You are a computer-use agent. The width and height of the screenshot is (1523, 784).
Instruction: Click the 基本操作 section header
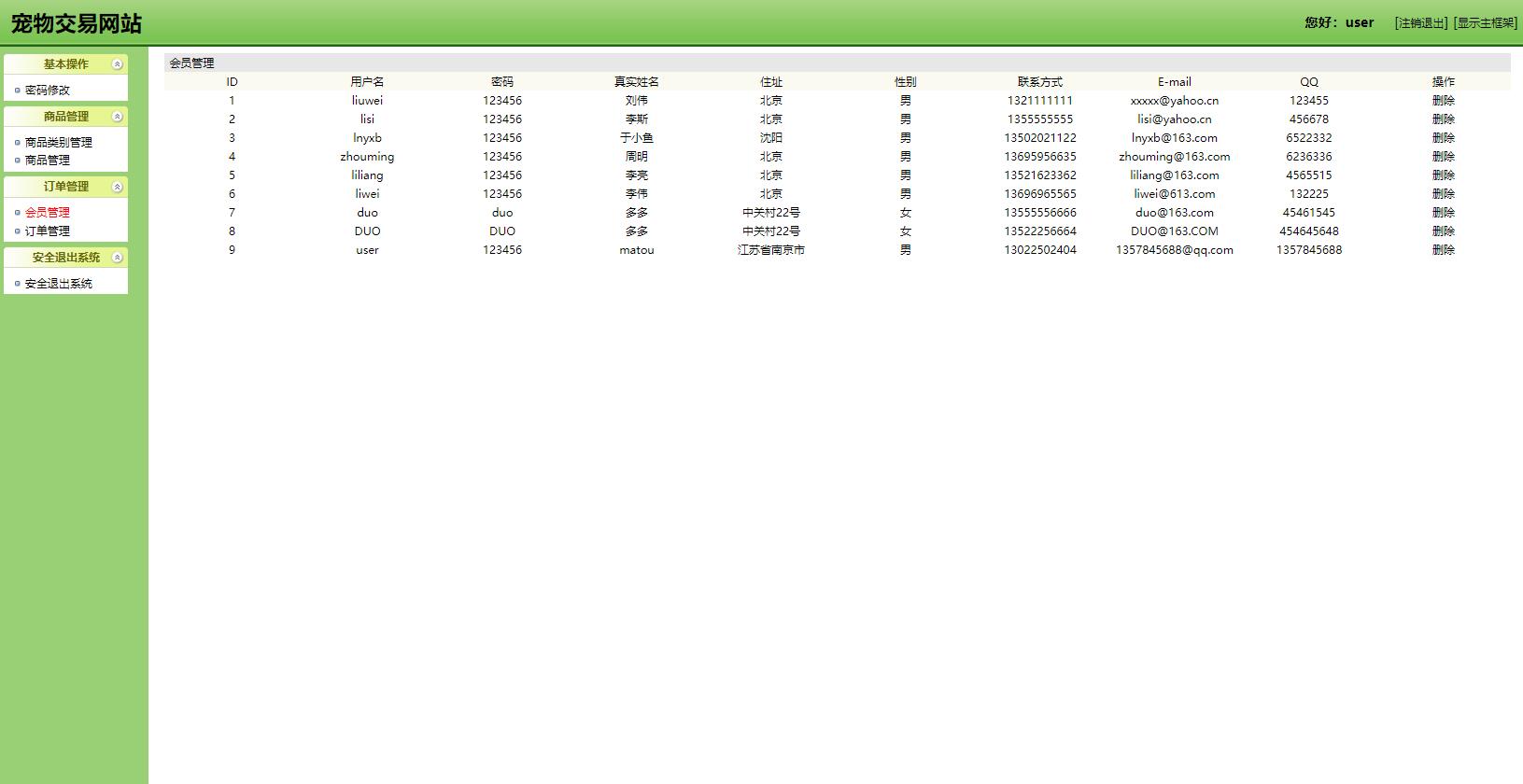pos(65,64)
